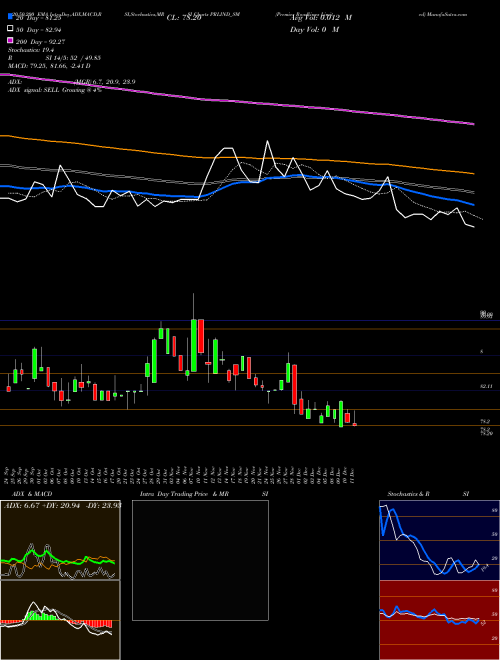Screen dimensions: 500x660
Task: Select the '20 Day = 81.25' legend text
Action: tap(39, 18)
